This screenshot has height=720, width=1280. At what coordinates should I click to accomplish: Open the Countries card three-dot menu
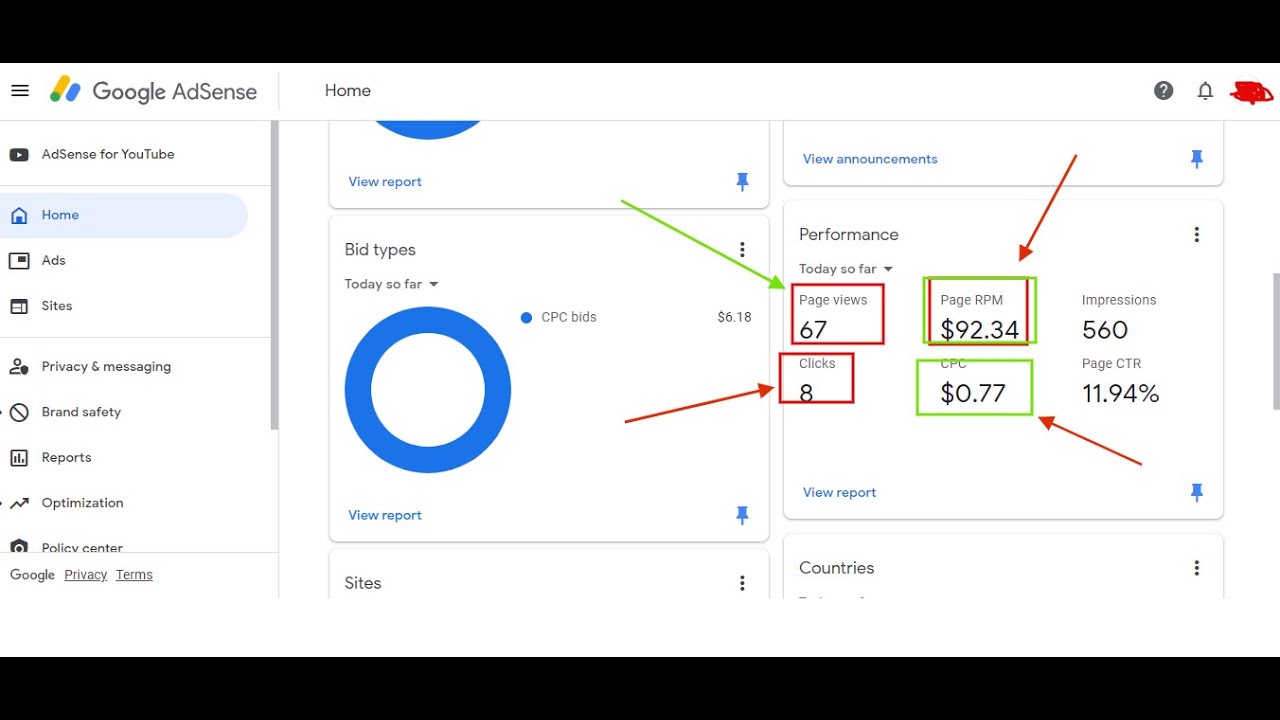tap(1196, 568)
